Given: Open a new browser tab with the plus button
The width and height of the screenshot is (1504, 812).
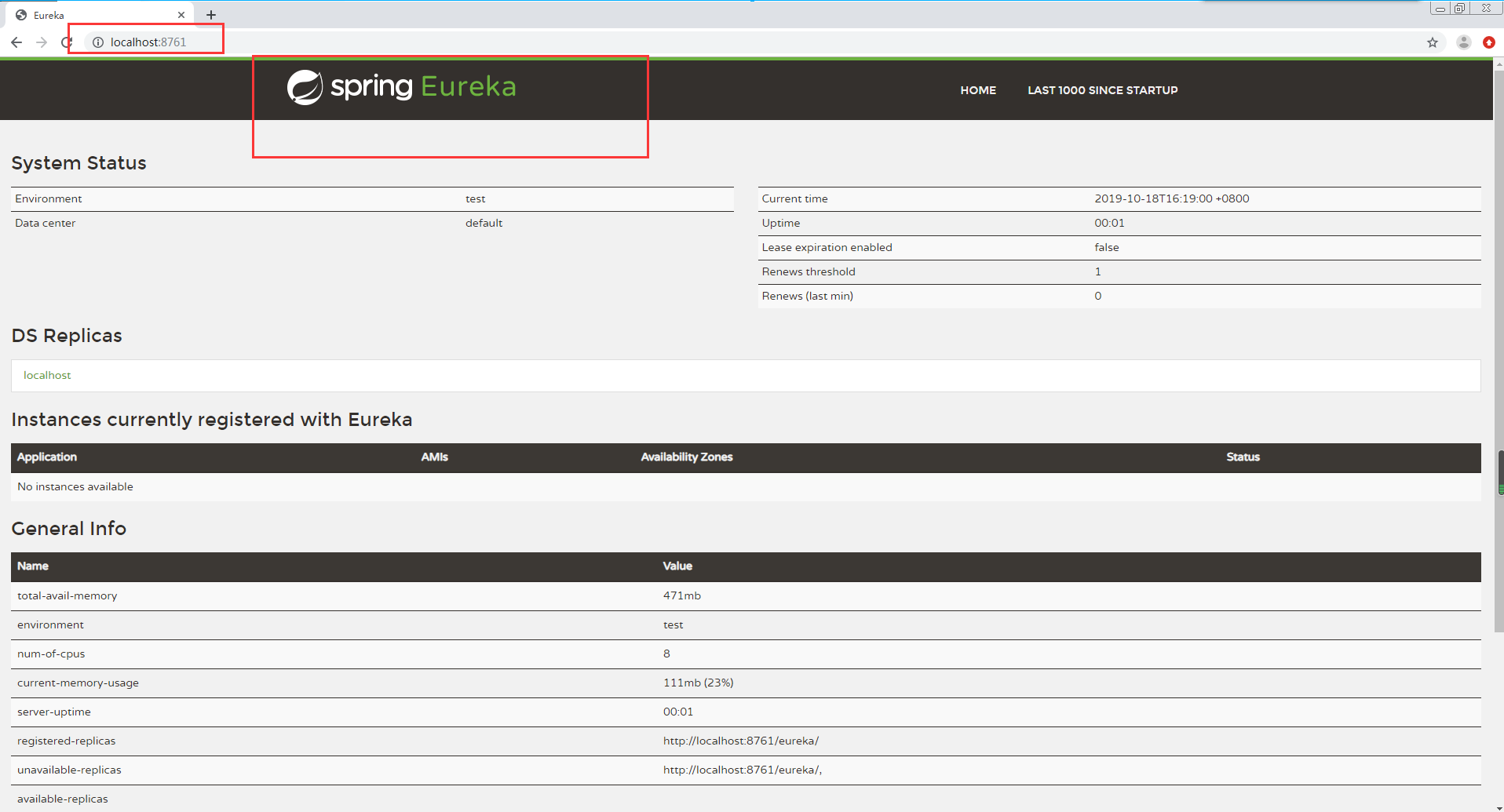Looking at the screenshot, I should pos(210,14).
